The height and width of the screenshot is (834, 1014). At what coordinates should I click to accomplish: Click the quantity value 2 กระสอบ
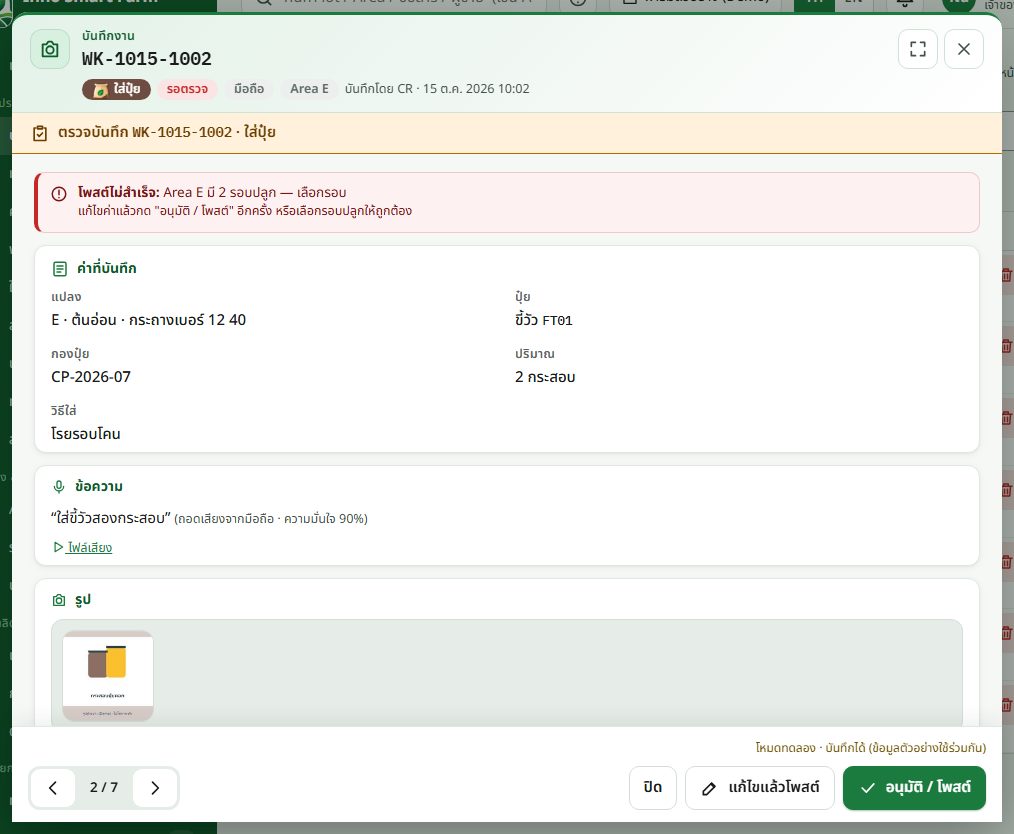545,377
